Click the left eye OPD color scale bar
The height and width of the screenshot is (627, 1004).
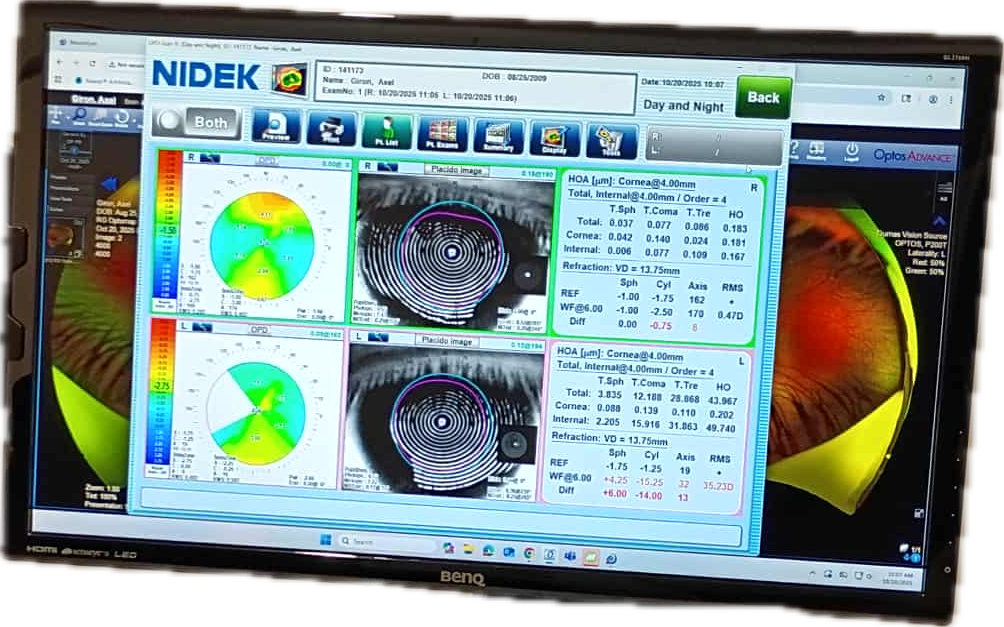click(161, 391)
